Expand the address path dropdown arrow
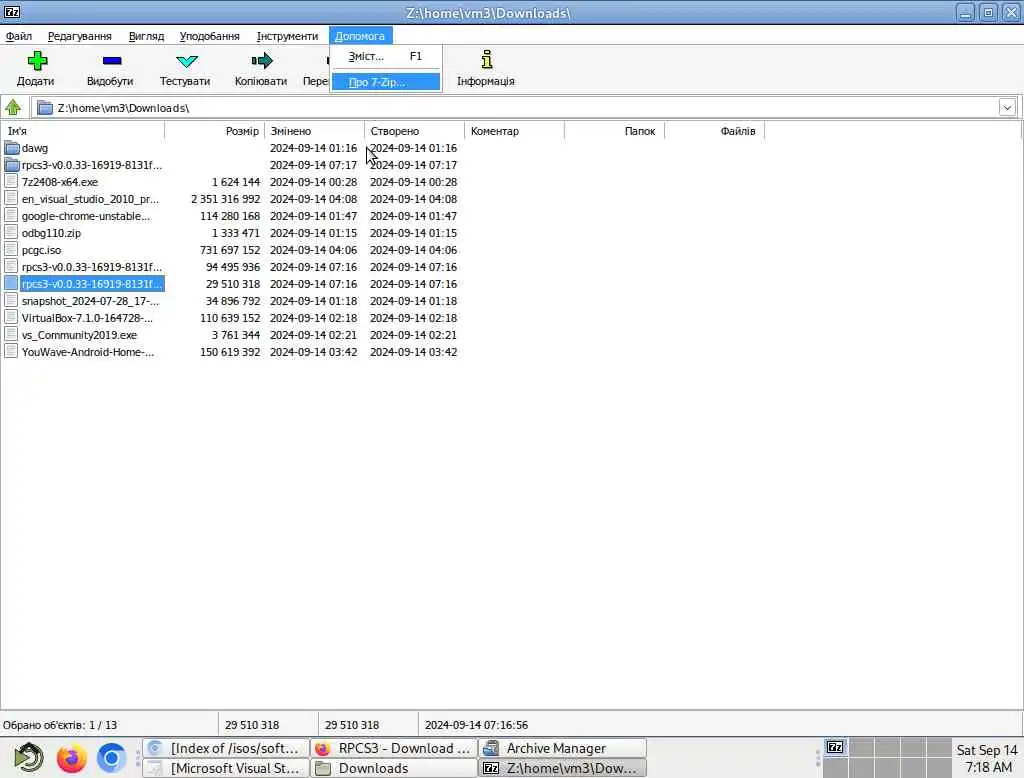 (x=1007, y=108)
